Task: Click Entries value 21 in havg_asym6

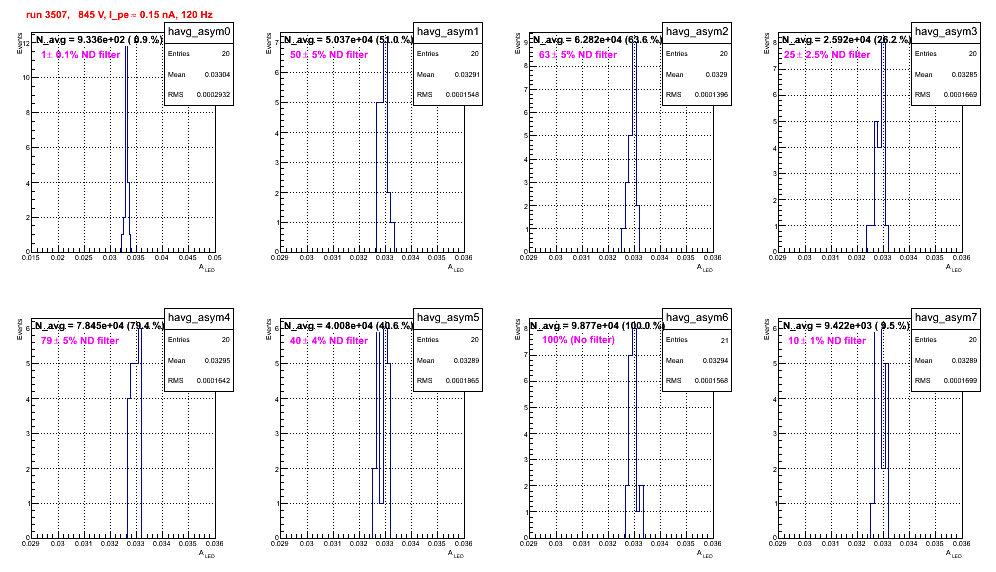Action: click(724, 340)
